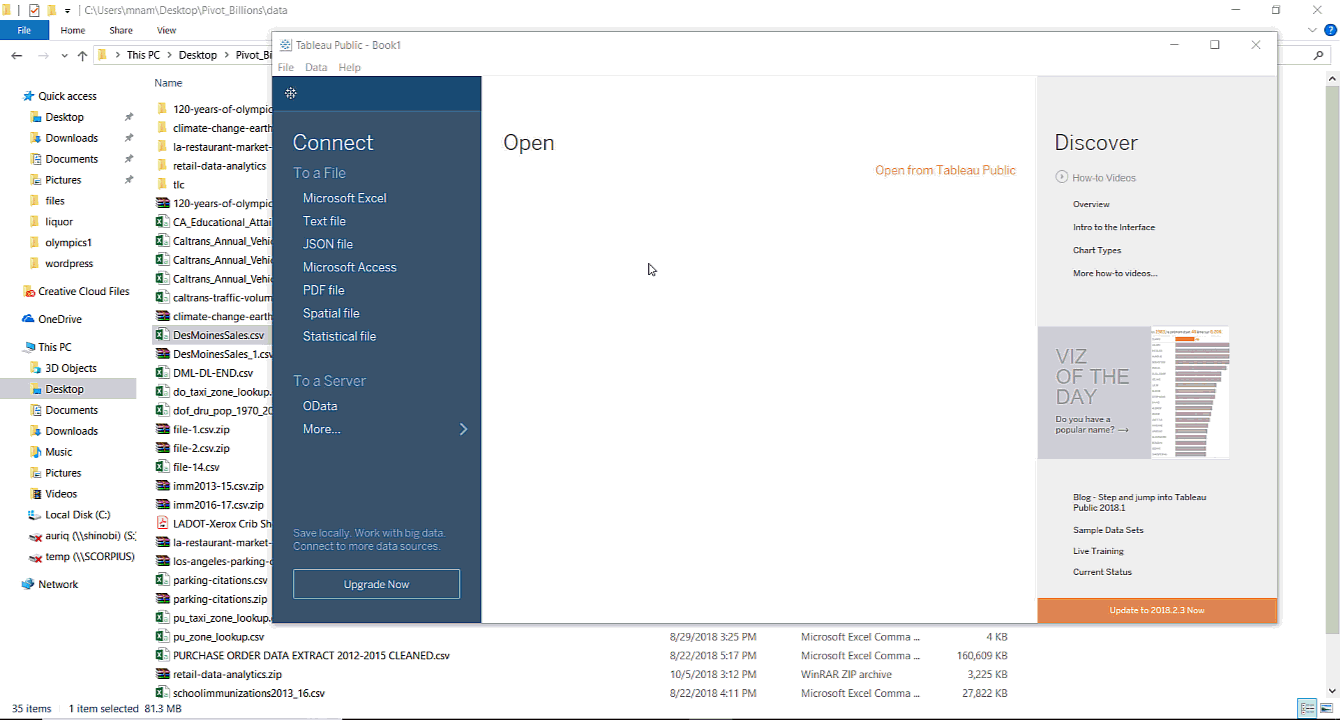Connect to a Spatial file
1340x720 pixels.
[x=331, y=313]
